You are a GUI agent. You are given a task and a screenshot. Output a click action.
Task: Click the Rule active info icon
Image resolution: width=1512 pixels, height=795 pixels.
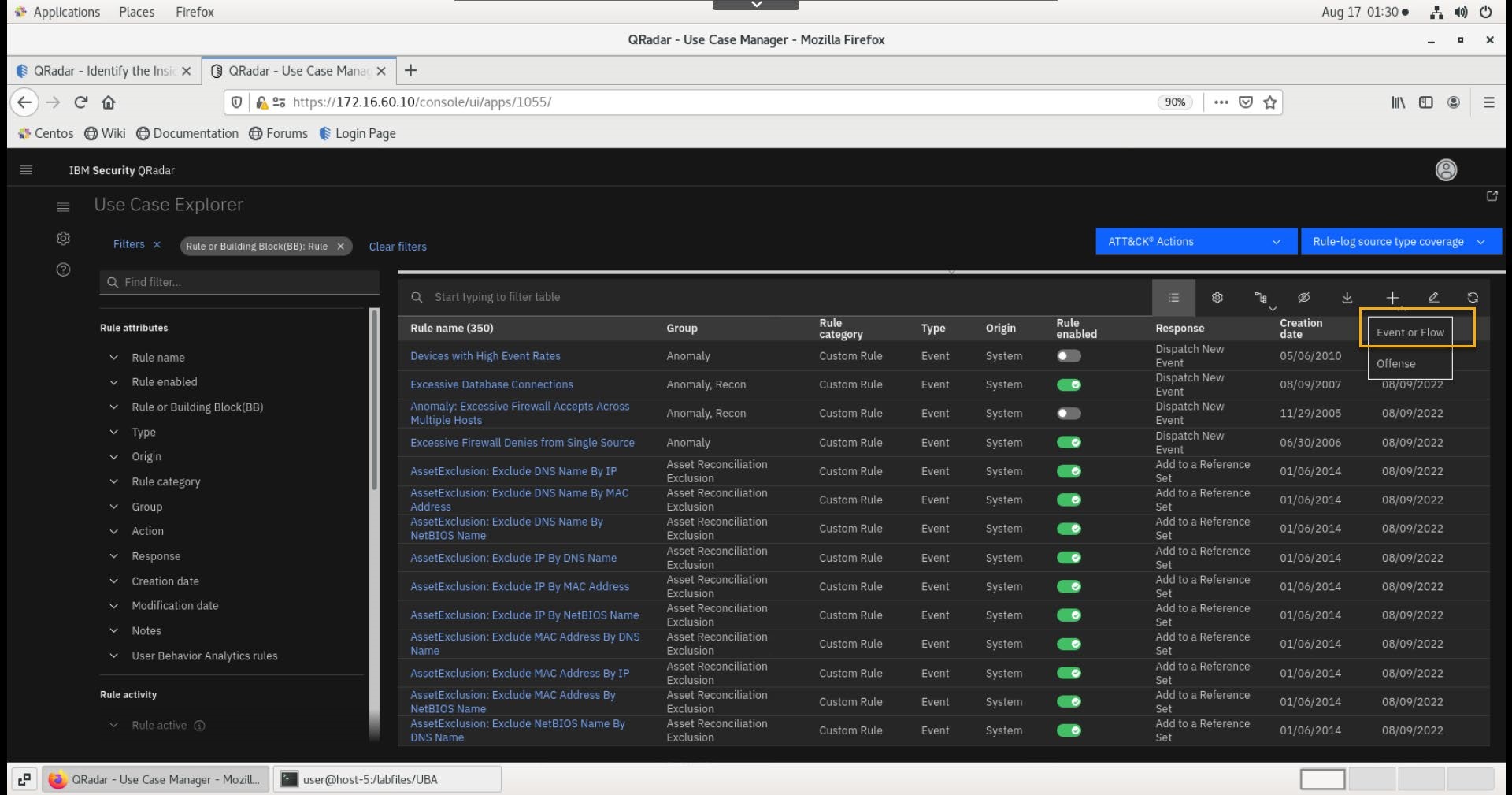click(x=200, y=726)
